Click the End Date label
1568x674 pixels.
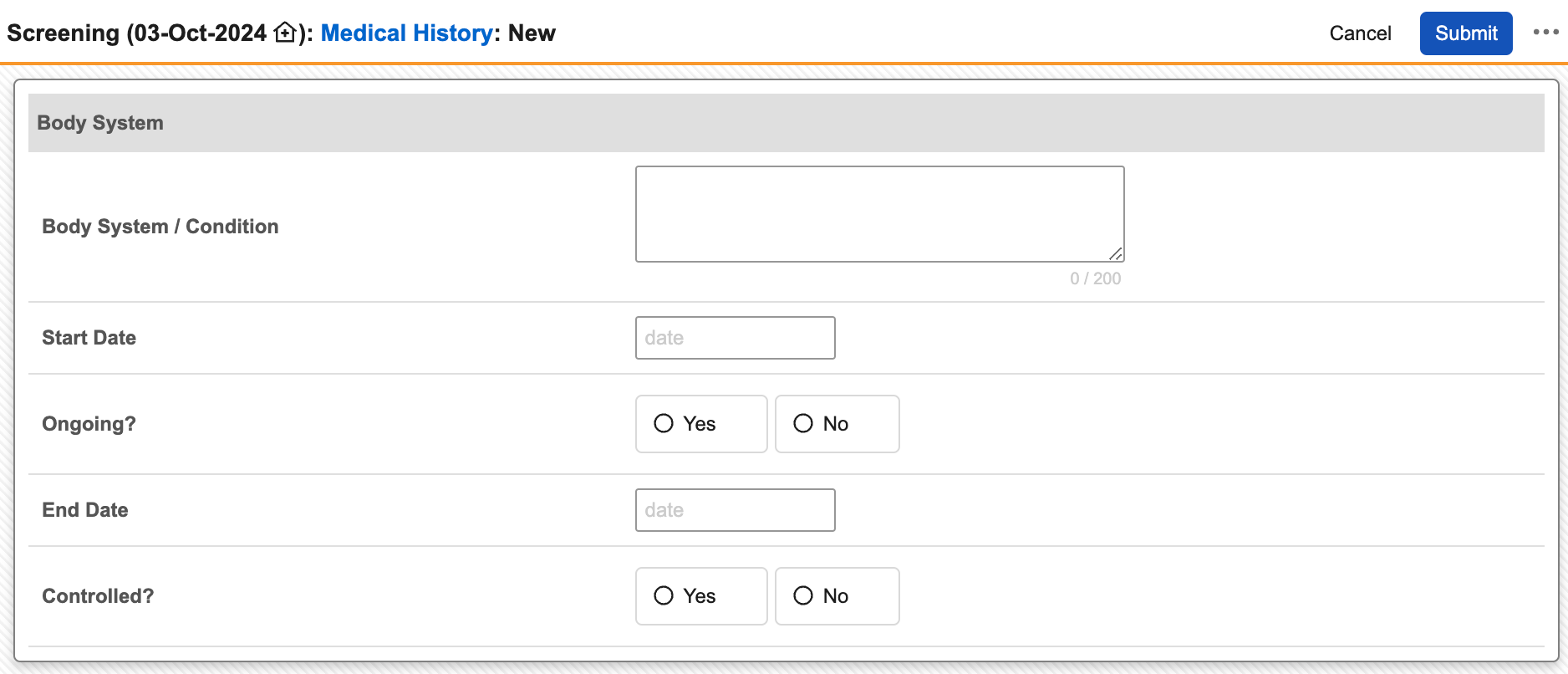coord(85,510)
